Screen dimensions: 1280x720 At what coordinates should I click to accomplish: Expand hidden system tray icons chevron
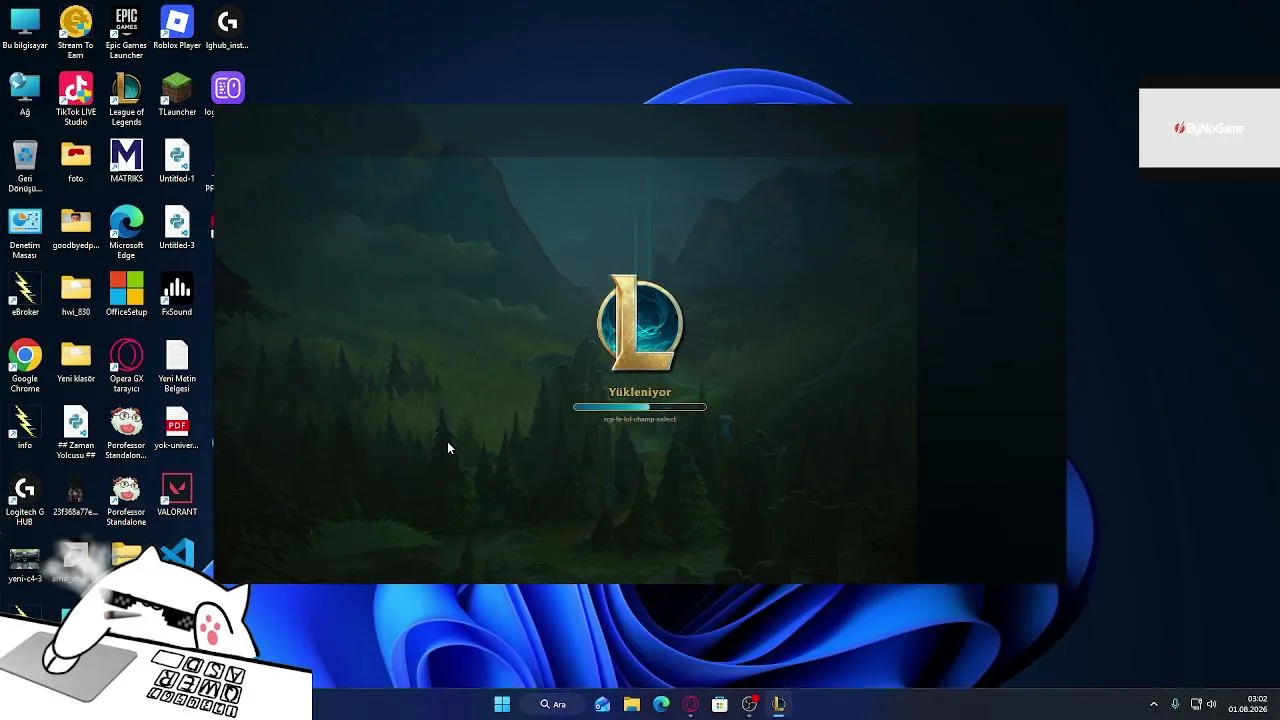1153,704
